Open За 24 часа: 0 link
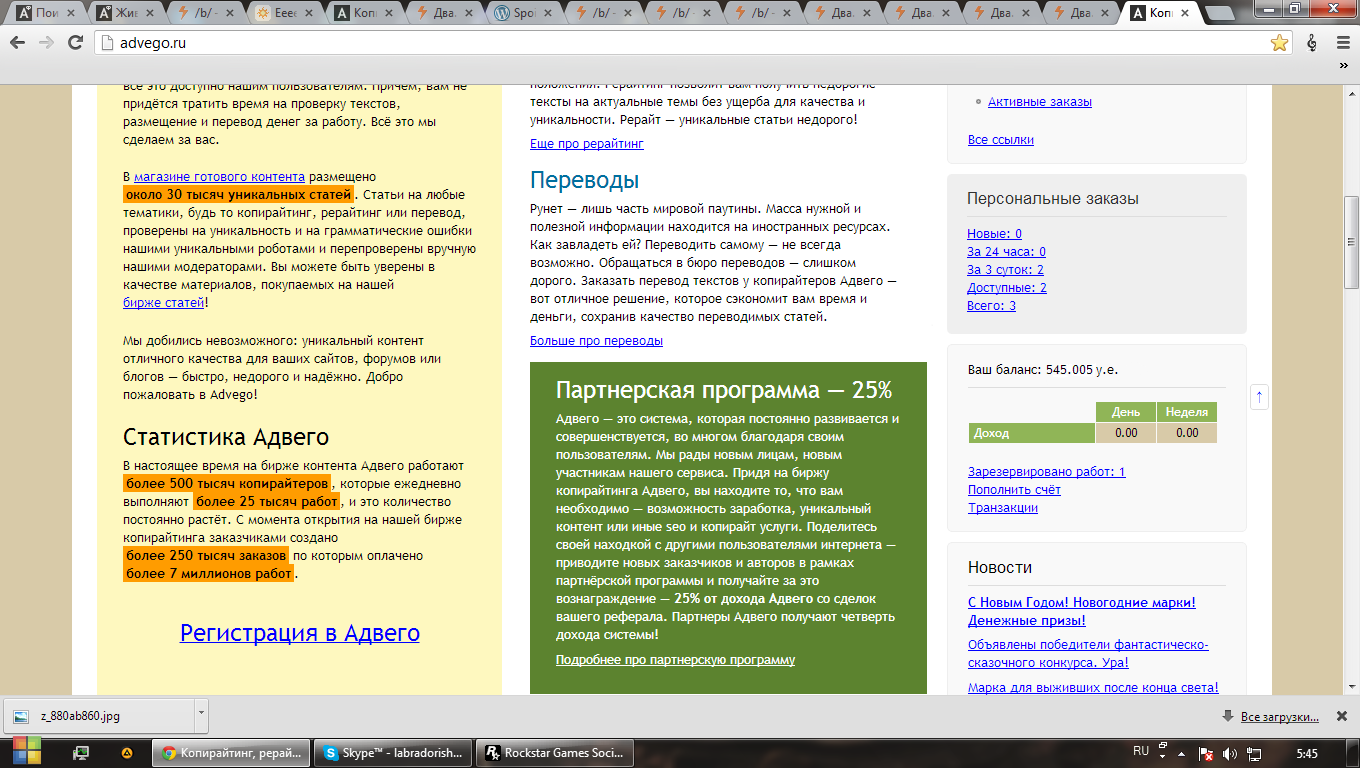The width and height of the screenshot is (1360, 768). (x=1006, y=252)
